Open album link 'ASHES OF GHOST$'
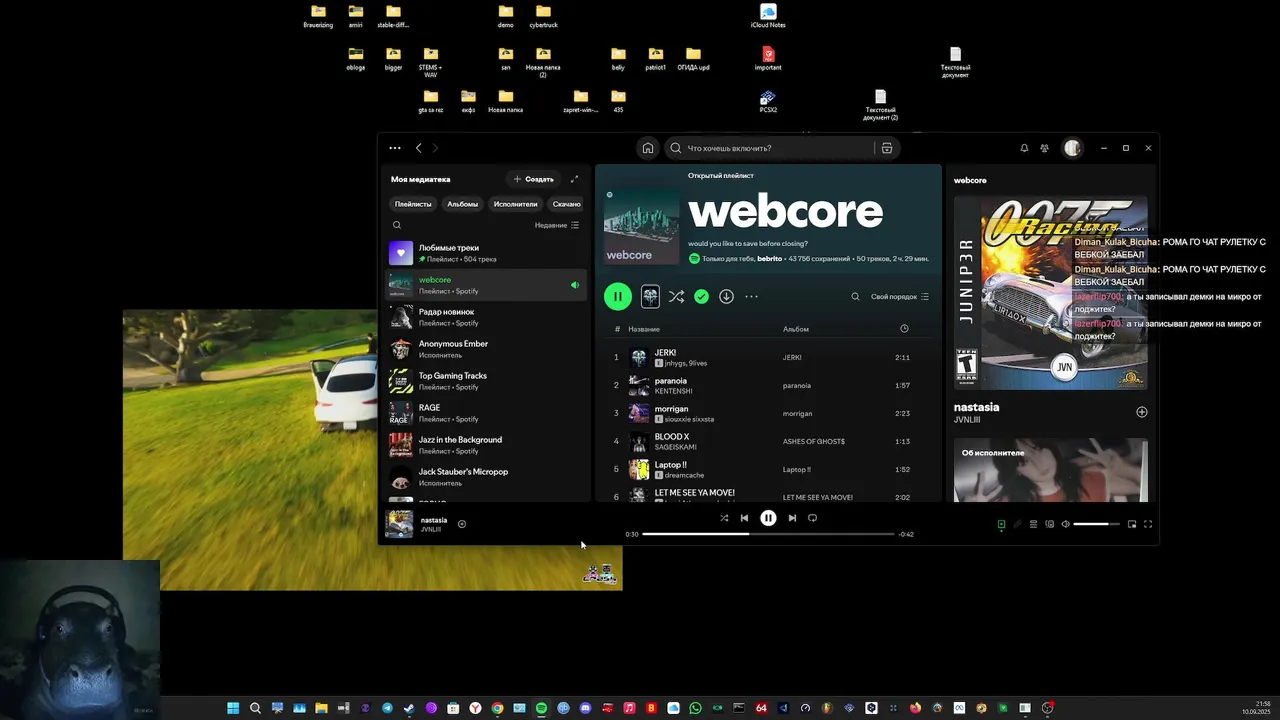 pyautogui.click(x=814, y=441)
